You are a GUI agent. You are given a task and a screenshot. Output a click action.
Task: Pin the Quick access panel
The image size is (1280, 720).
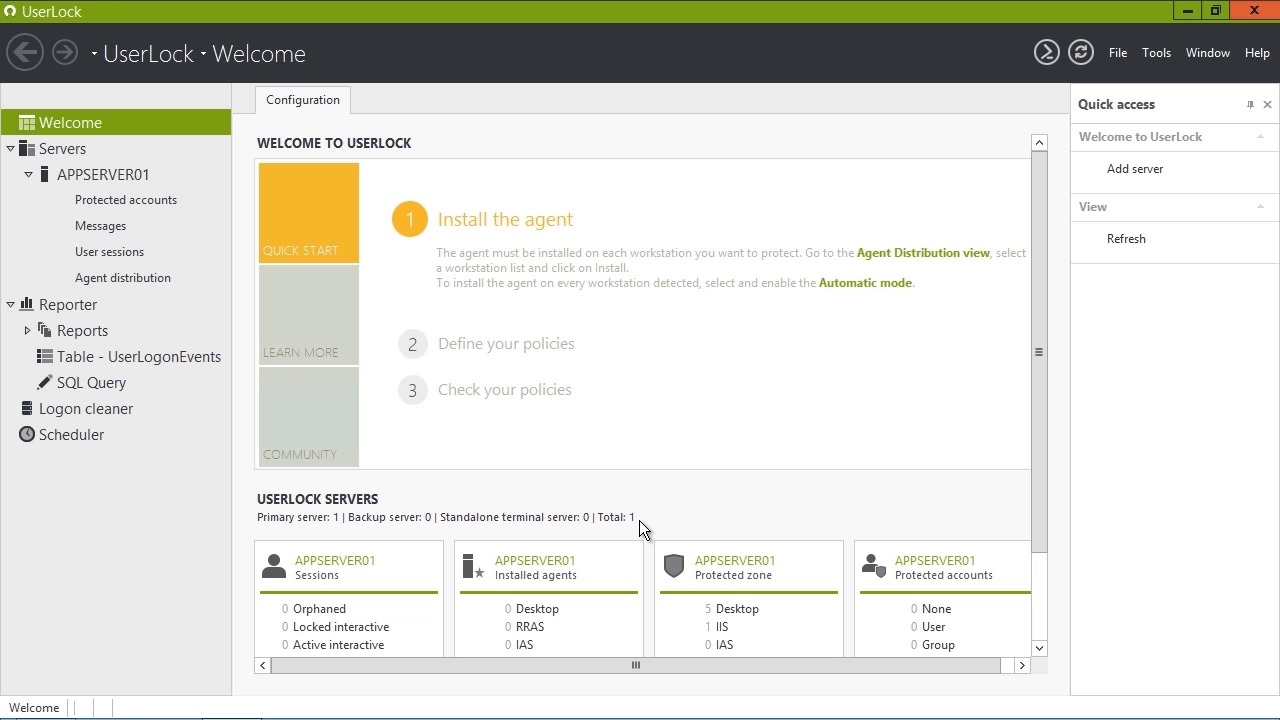pyautogui.click(x=1250, y=105)
